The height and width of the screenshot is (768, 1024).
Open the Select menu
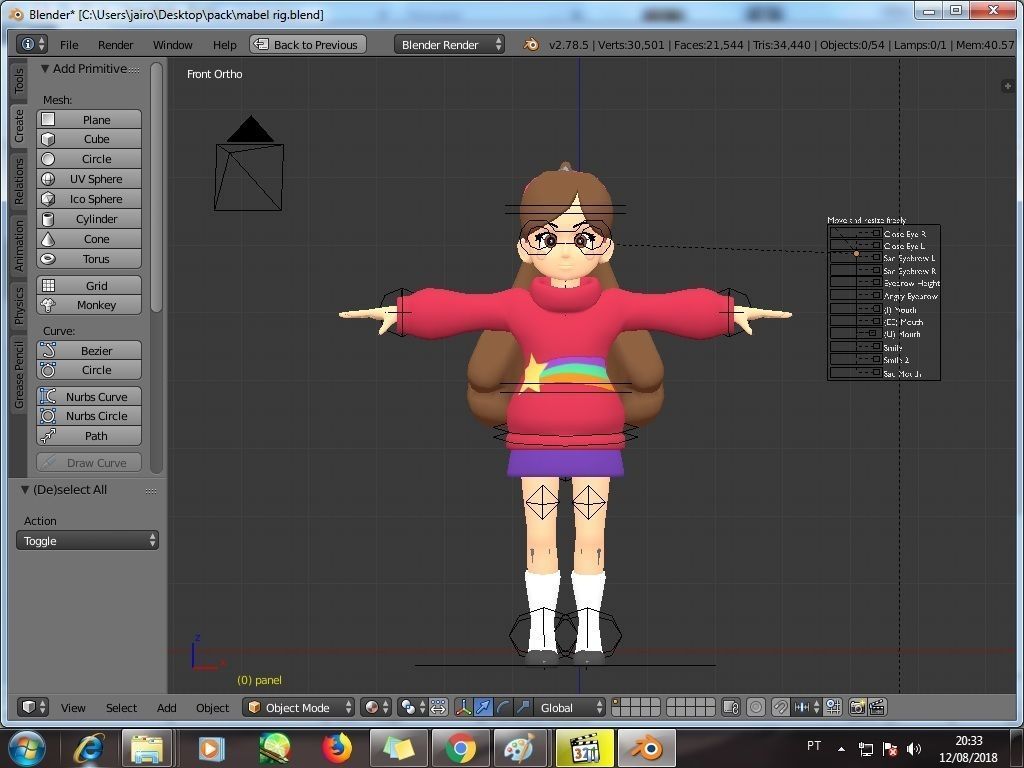coord(121,707)
